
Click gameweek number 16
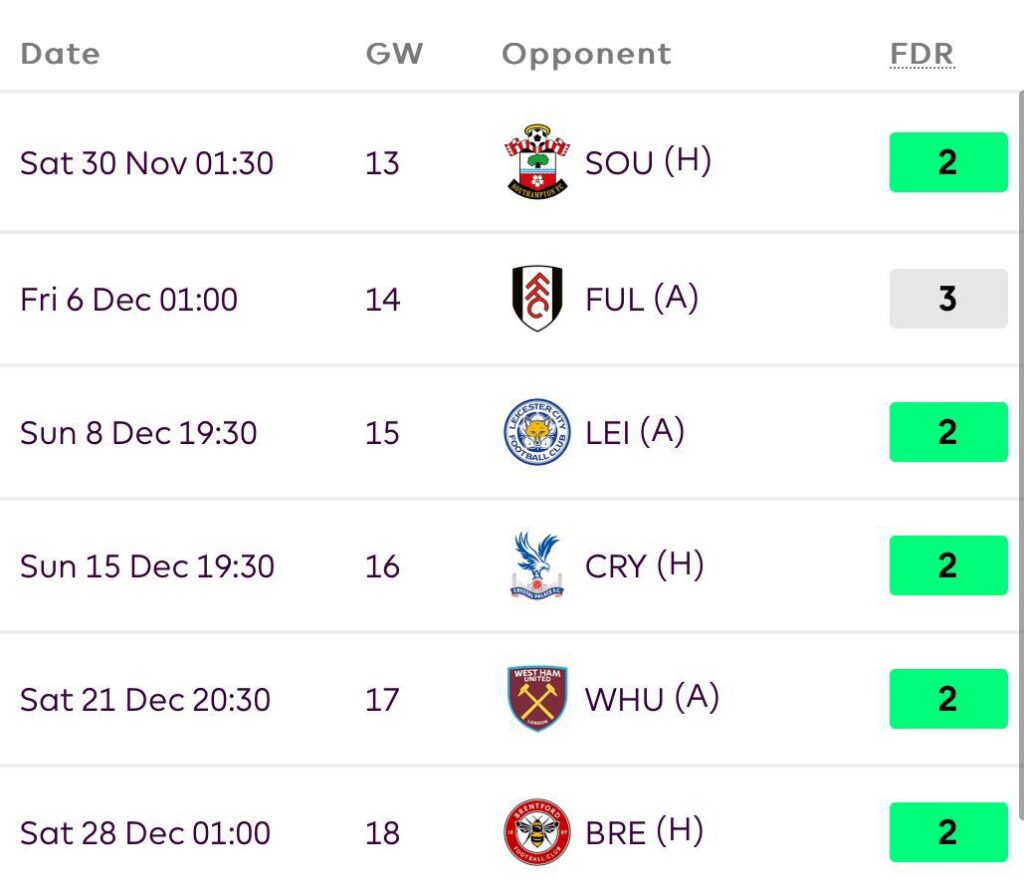pos(382,567)
